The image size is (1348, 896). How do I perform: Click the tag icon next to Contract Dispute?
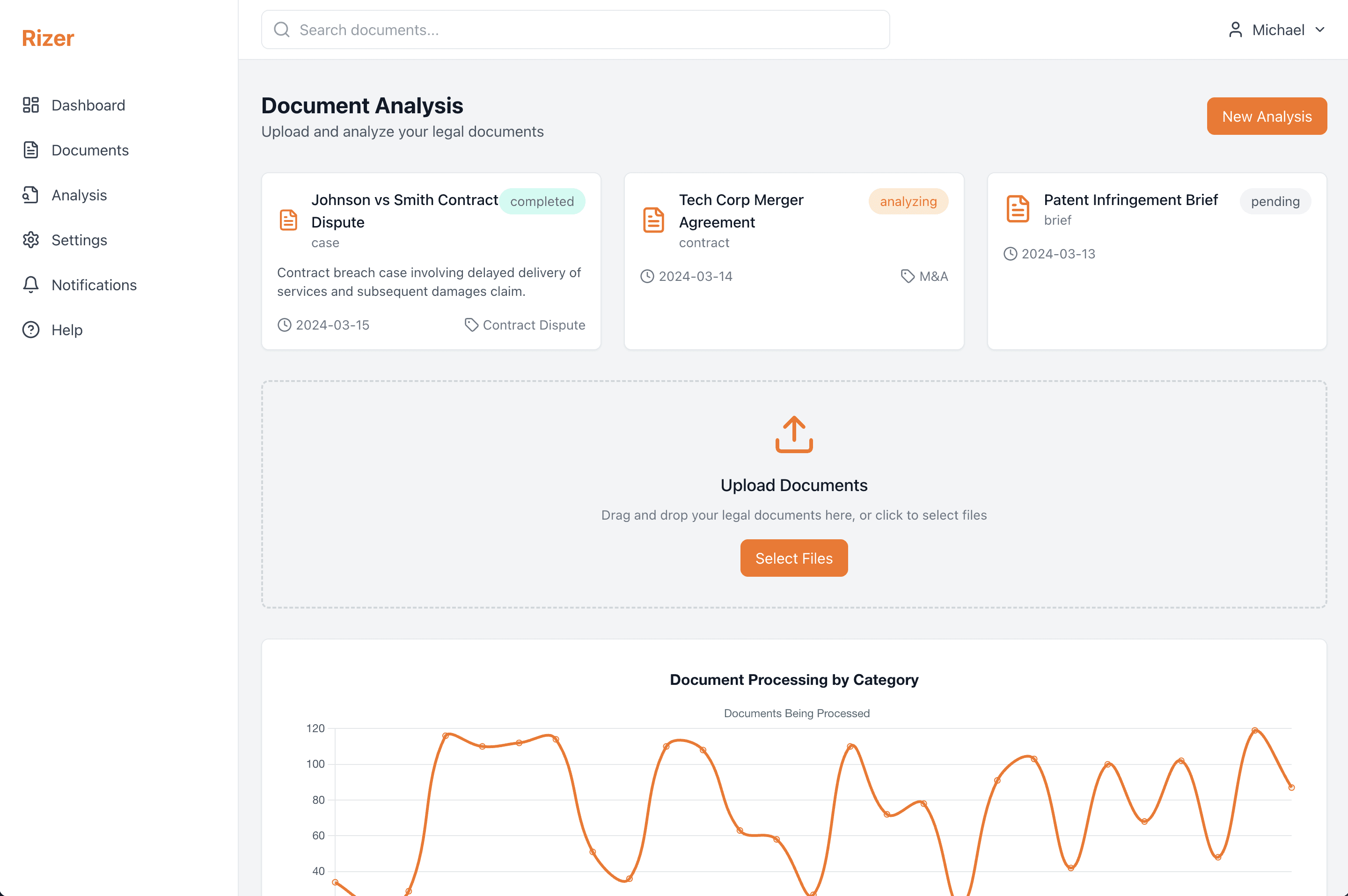coord(471,325)
